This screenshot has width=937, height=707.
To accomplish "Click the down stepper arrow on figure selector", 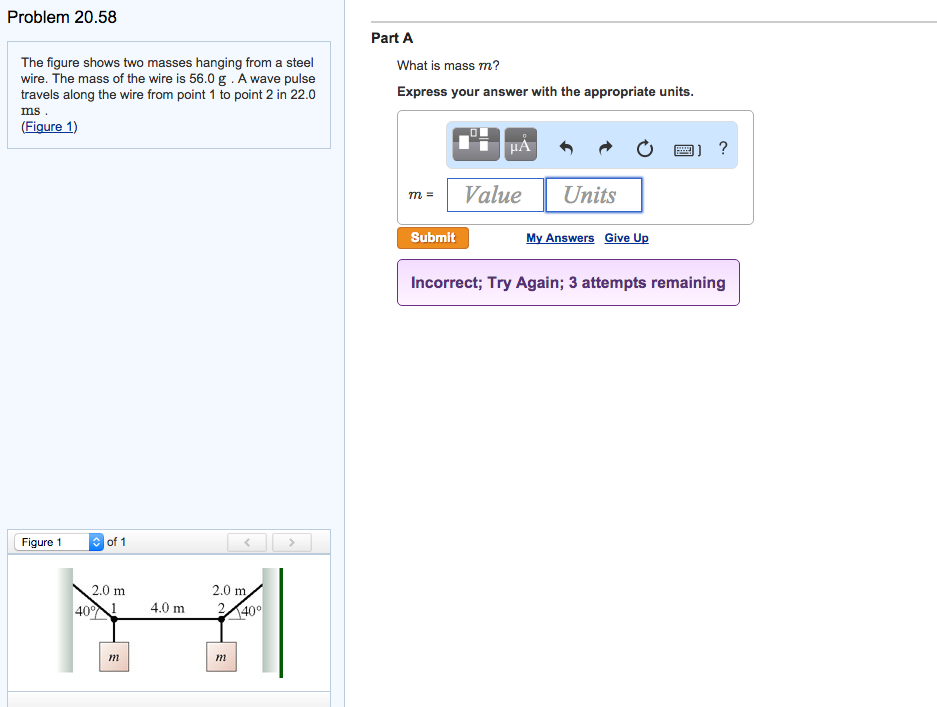I will (x=95, y=546).
